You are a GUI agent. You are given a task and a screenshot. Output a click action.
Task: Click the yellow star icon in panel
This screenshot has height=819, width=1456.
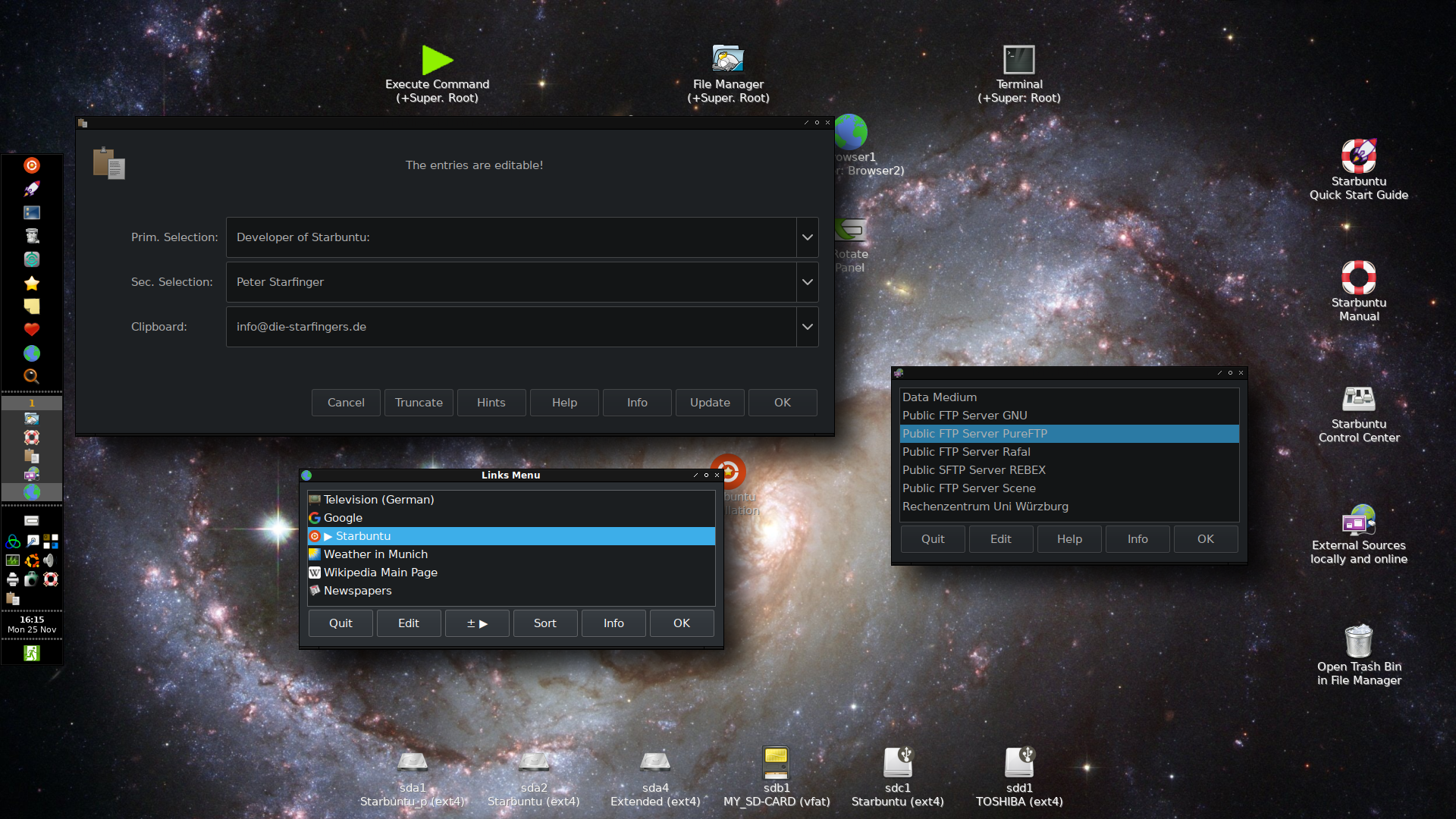tap(32, 283)
